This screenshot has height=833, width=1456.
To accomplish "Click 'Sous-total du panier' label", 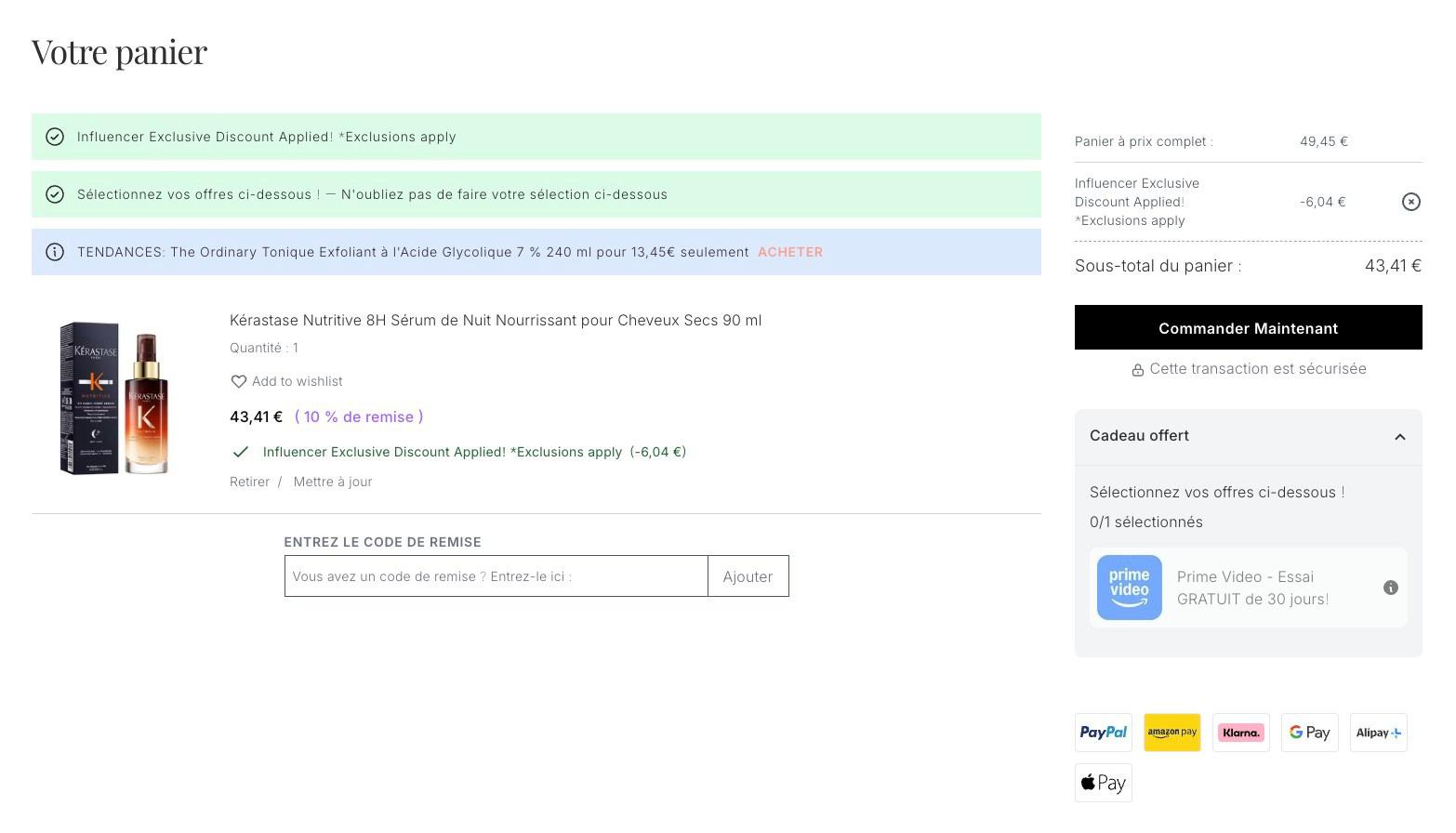I will (x=1158, y=266).
